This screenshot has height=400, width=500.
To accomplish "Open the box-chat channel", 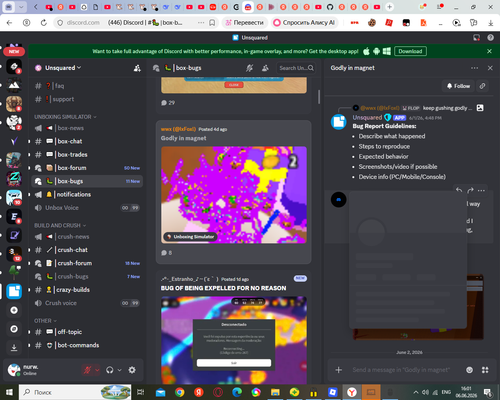I will 87,141.
